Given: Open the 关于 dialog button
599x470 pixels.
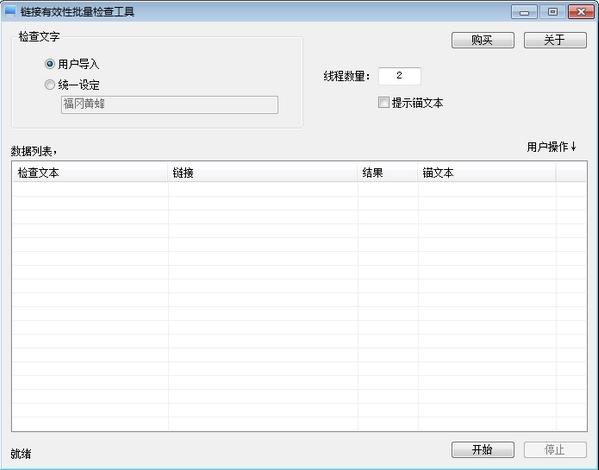Looking at the screenshot, I should coord(555,40).
